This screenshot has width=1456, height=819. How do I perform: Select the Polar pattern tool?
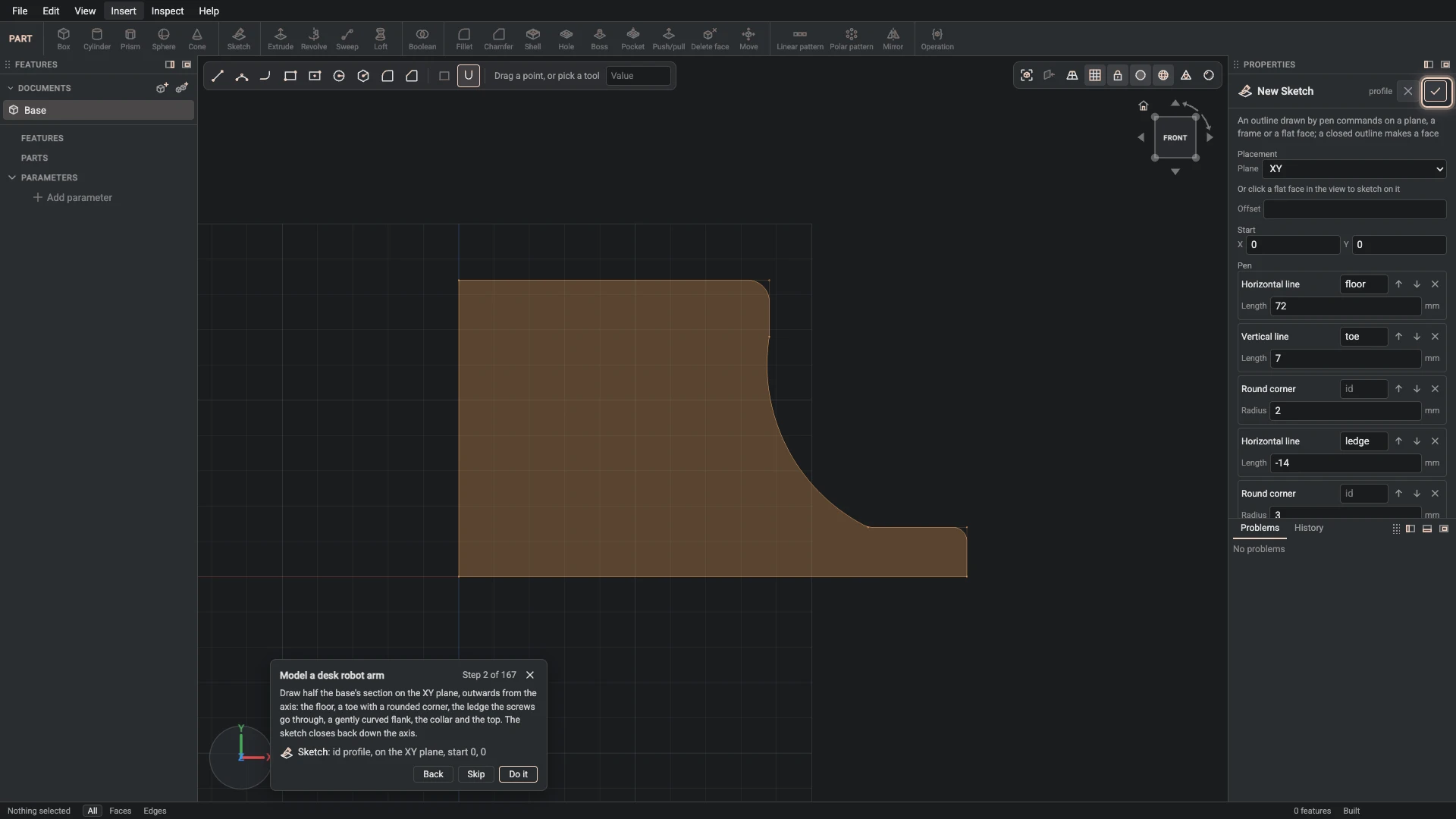851,39
